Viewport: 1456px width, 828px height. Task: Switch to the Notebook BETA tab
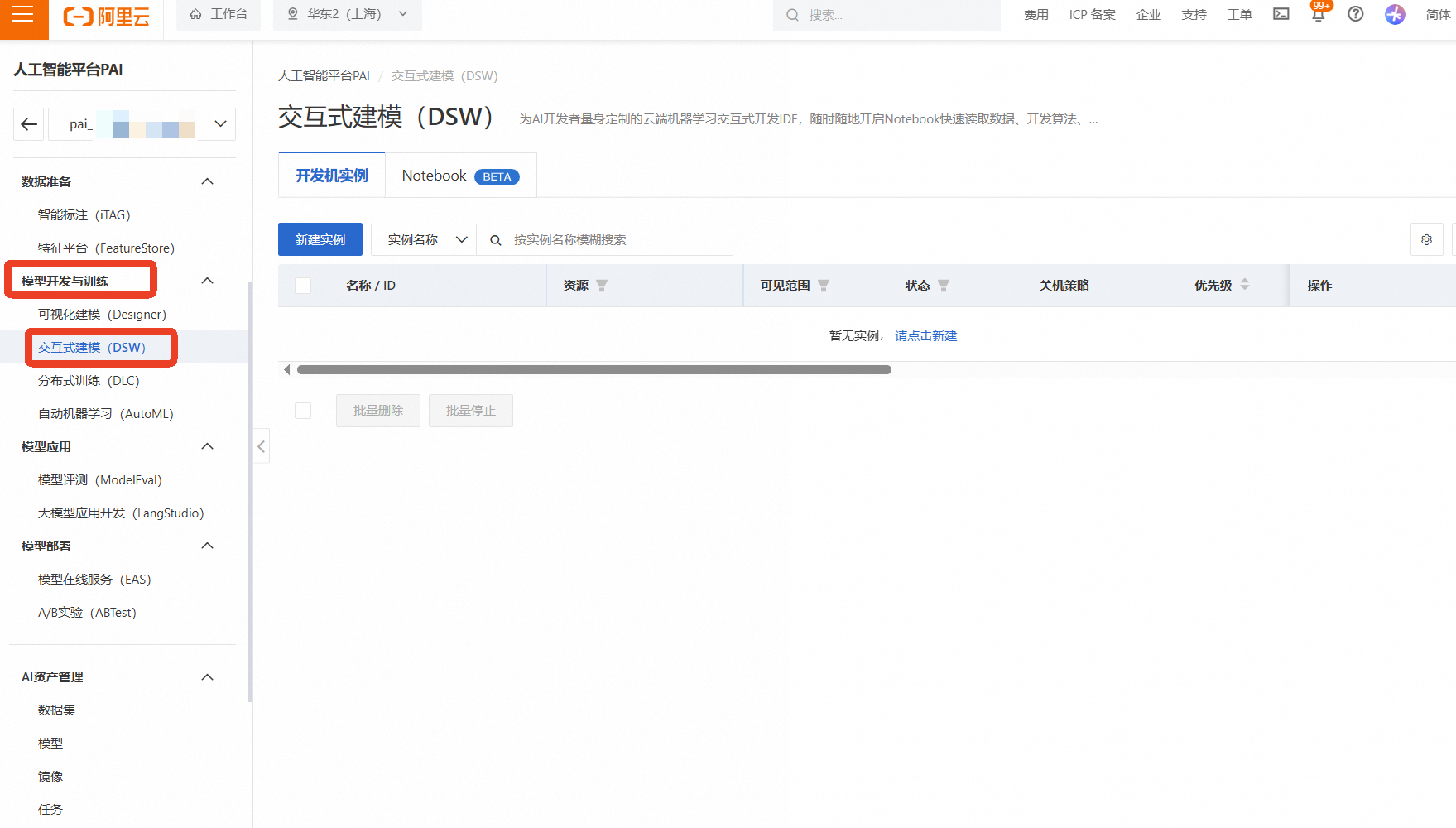pos(460,176)
